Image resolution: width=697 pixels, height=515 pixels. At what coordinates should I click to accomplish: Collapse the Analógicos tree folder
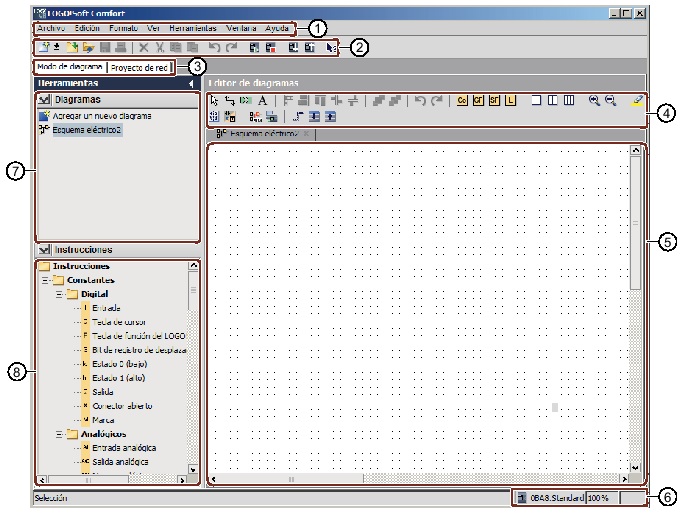coord(59,434)
